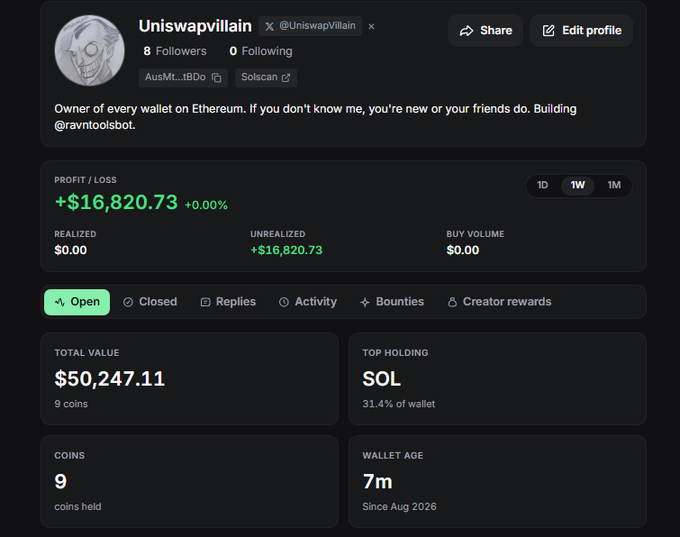Click the SOL top holding text
Screen dimensions: 680x537
click(x=382, y=379)
